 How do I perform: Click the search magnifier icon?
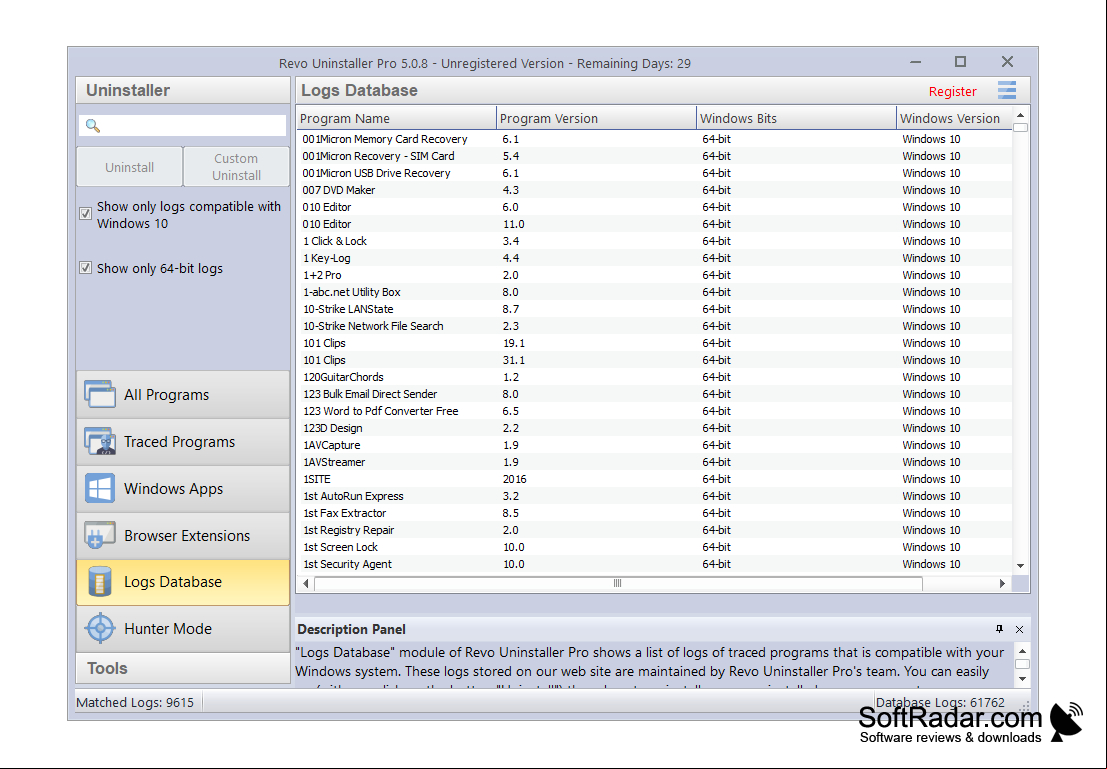tap(92, 126)
